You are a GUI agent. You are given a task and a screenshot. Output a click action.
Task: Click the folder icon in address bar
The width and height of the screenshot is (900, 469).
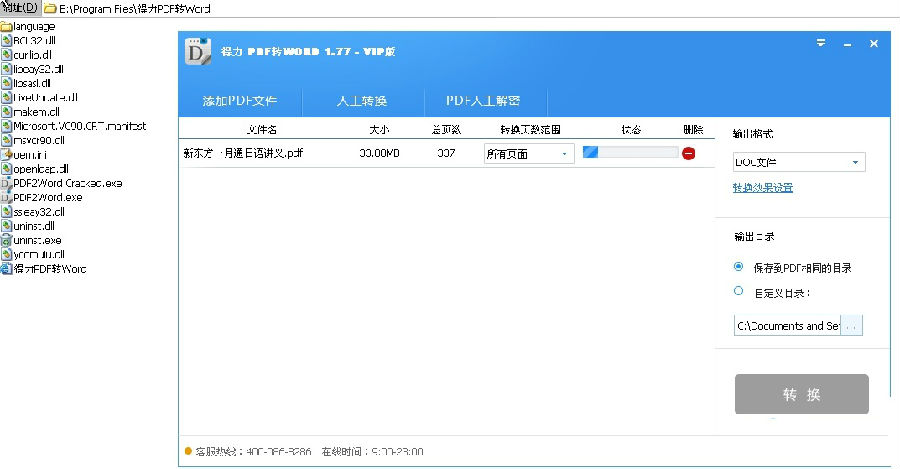pyautogui.click(x=51, y=9)
